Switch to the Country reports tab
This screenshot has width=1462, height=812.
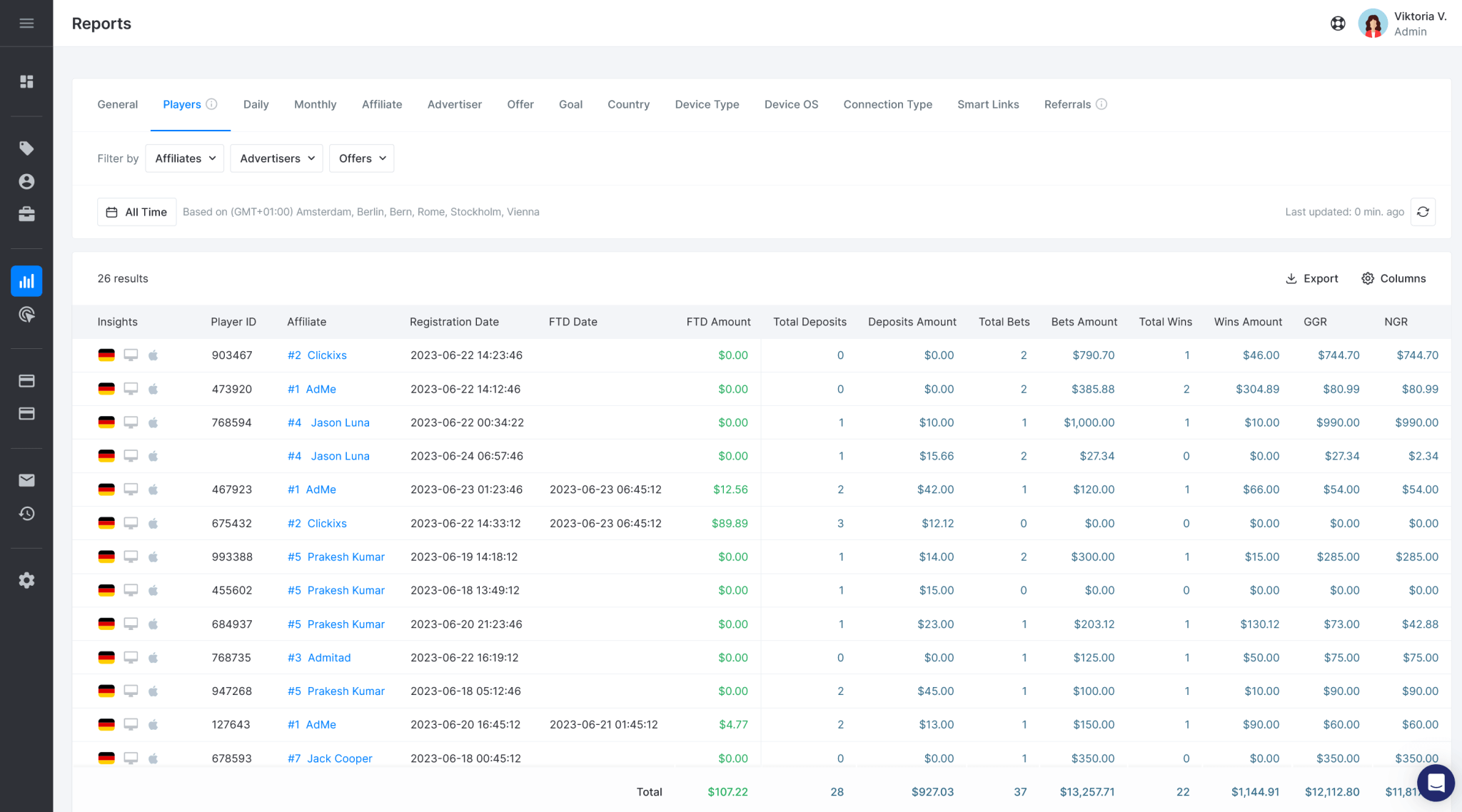coord(628,104)
